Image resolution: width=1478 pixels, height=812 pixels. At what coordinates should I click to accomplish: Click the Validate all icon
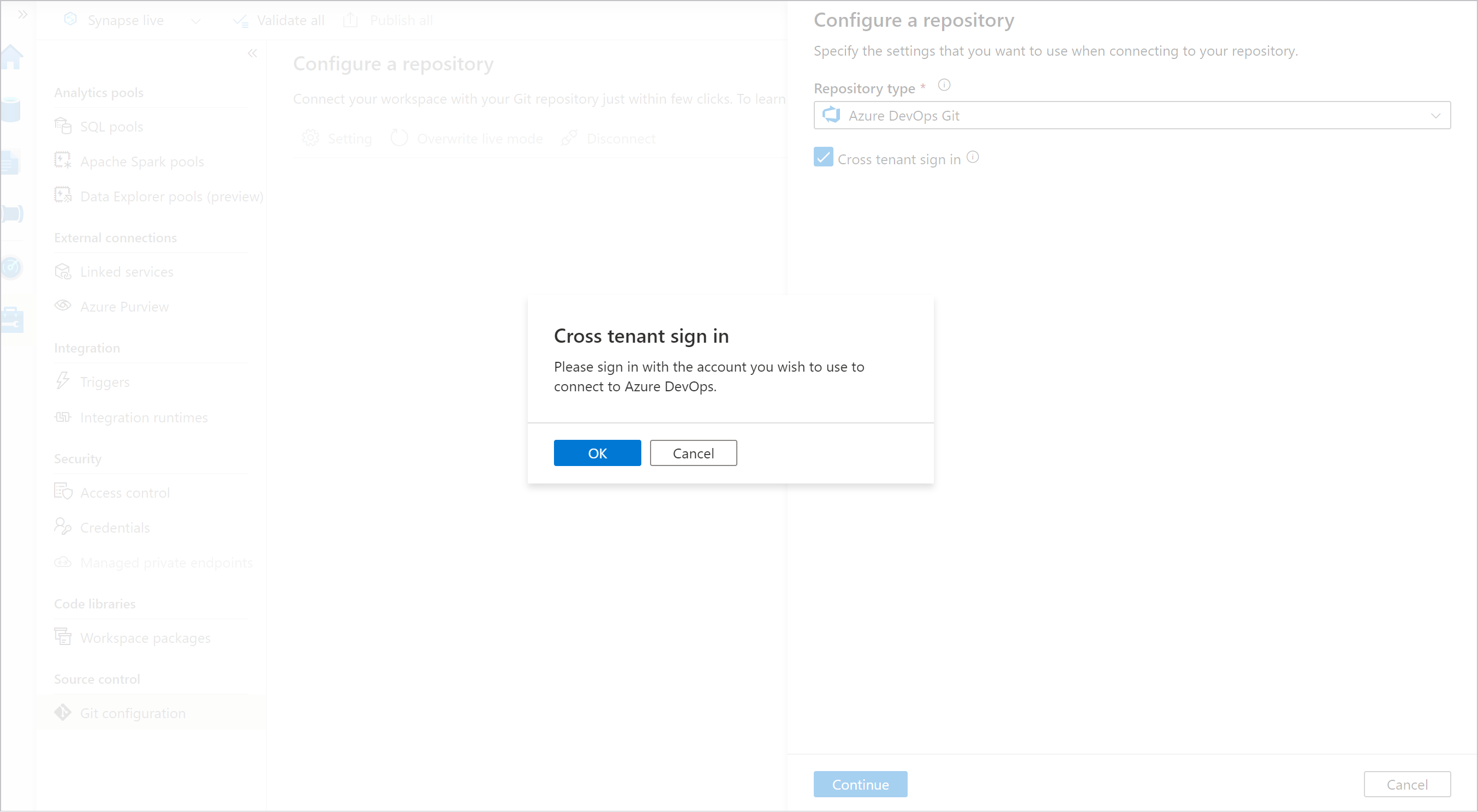click(x=240, y=20)
